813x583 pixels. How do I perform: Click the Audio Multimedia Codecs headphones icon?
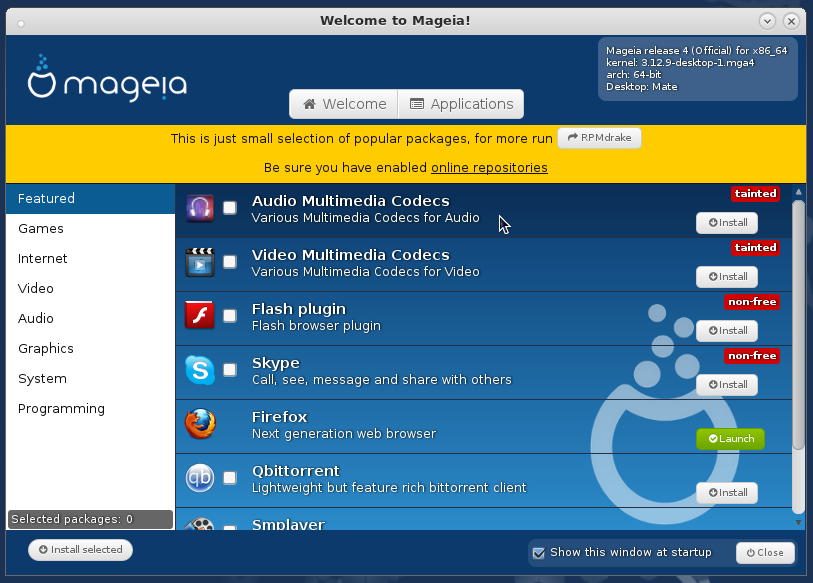pyautogui.click(x=200, y=209)
